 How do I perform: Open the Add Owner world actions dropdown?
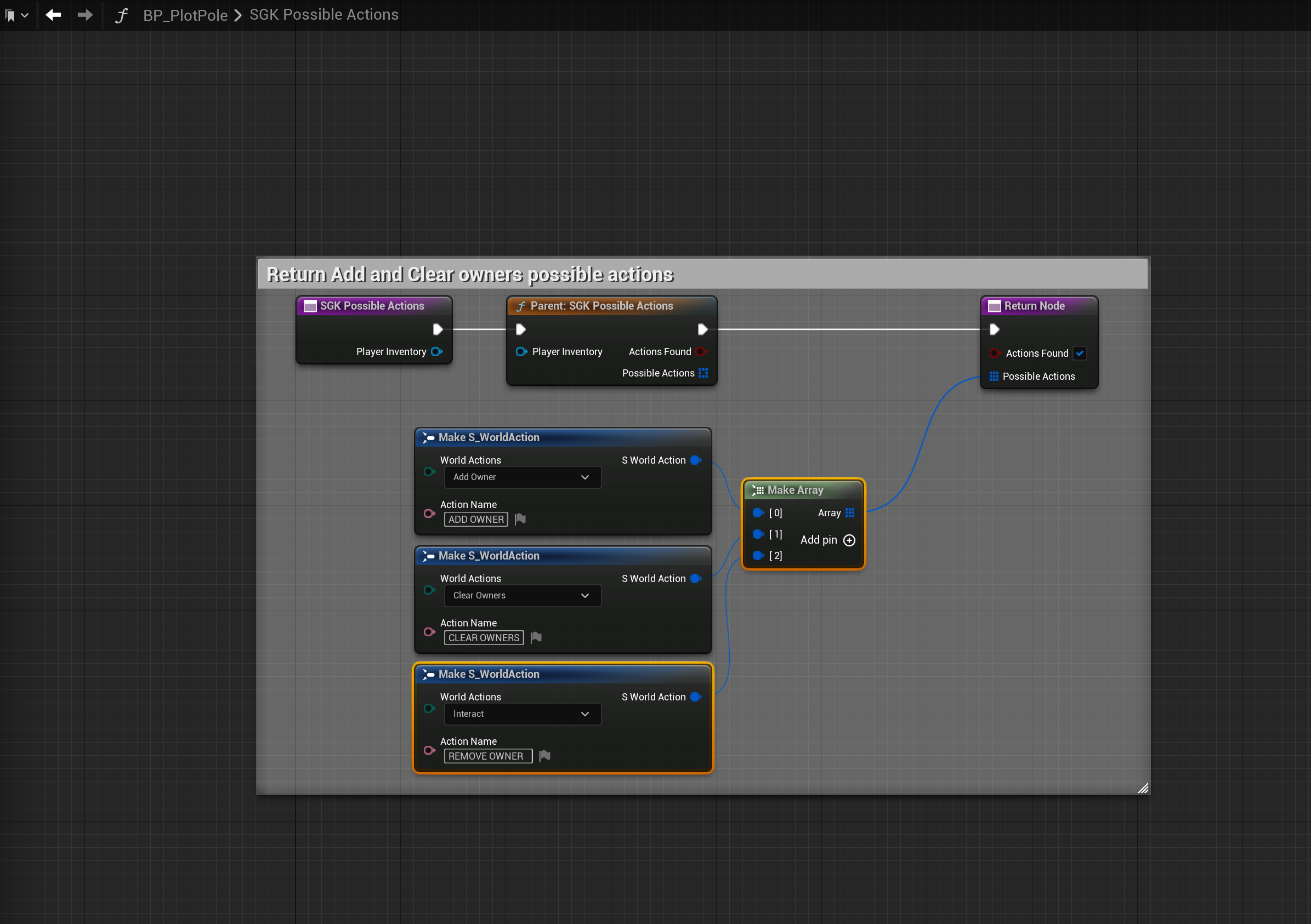522,477
